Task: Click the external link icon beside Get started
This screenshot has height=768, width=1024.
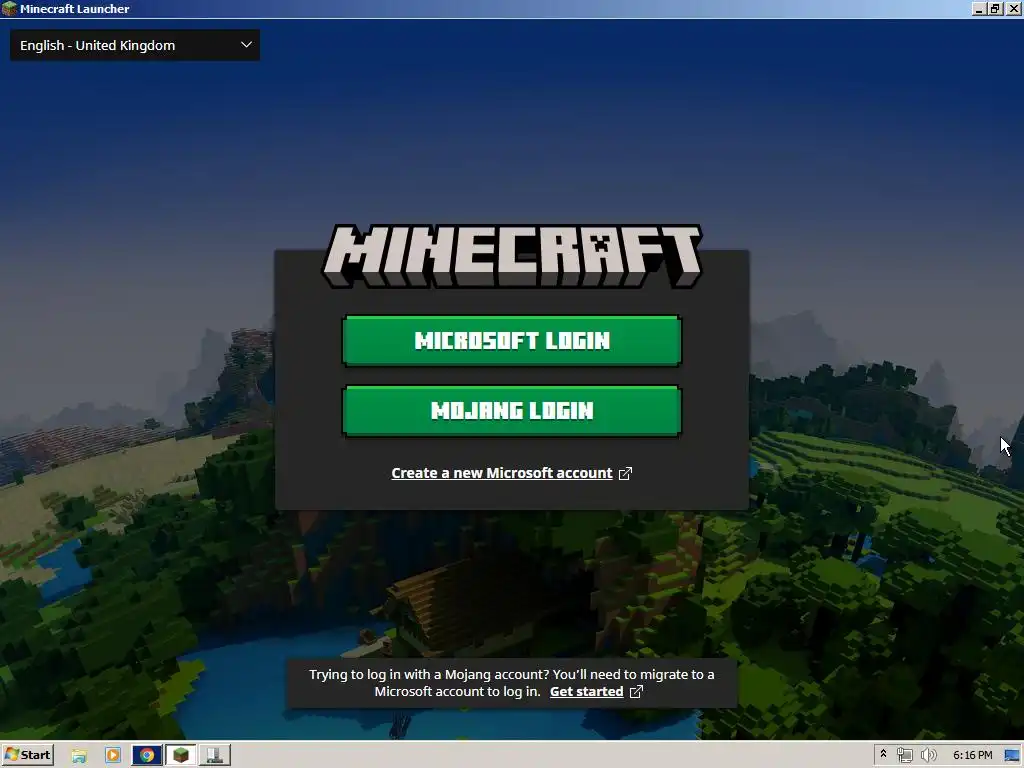Action: point(636,691)
